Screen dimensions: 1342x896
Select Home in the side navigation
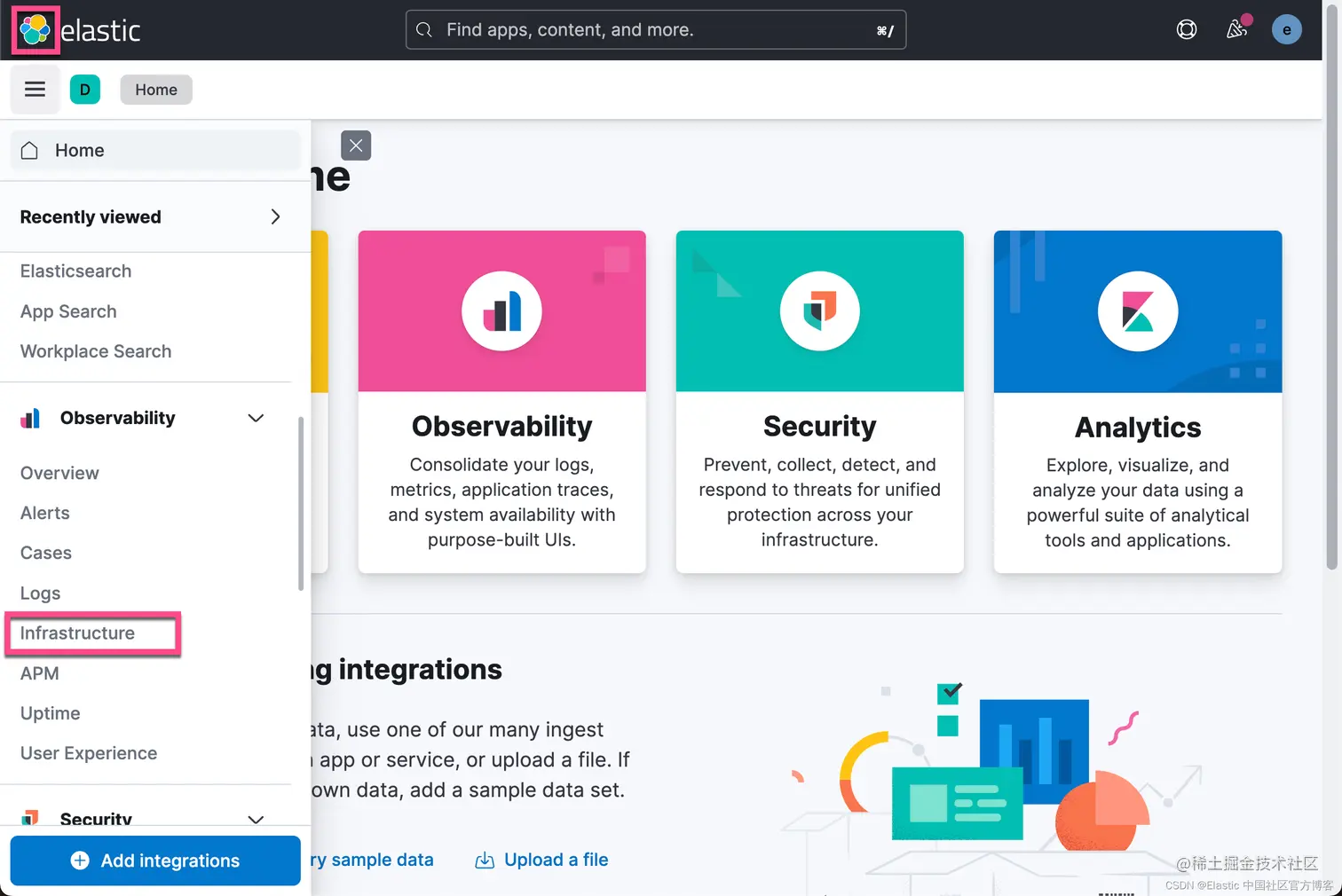click(155, 150)
